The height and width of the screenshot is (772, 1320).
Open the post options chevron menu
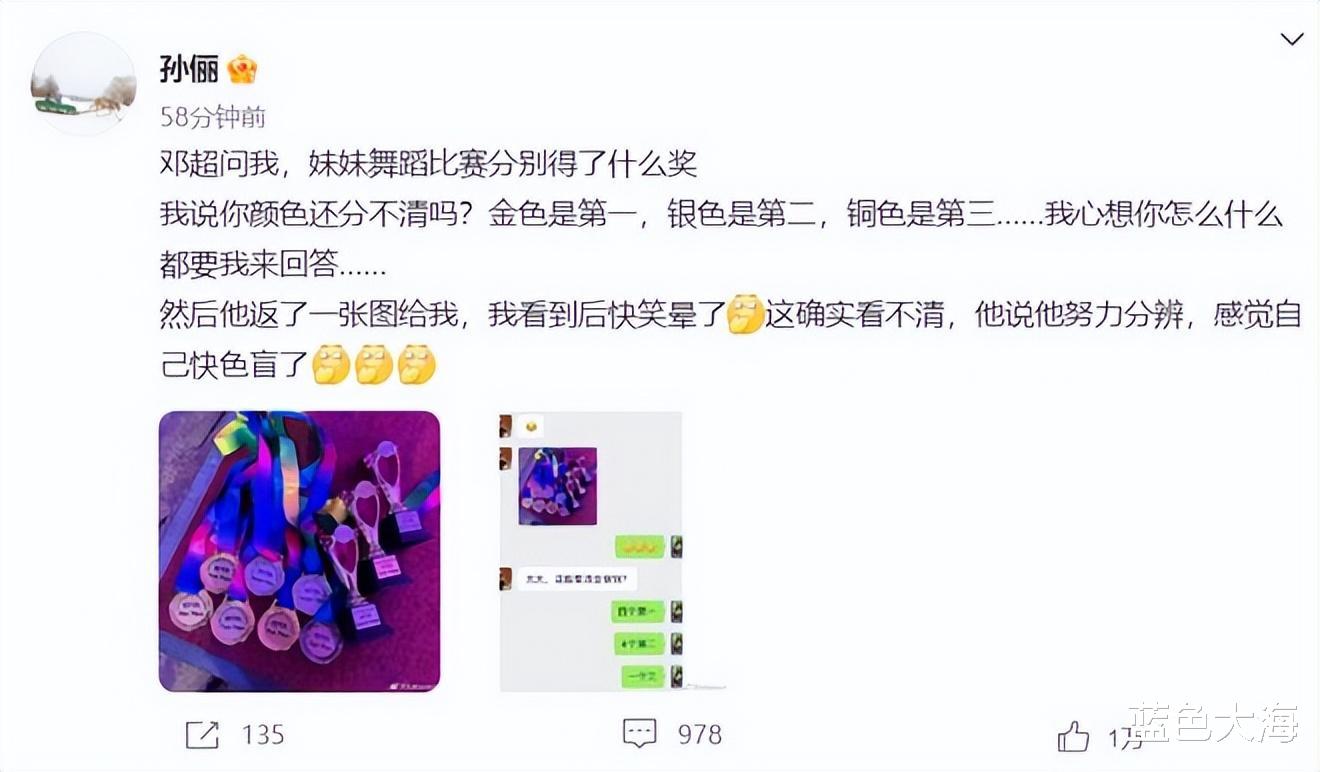(1292, 39)
